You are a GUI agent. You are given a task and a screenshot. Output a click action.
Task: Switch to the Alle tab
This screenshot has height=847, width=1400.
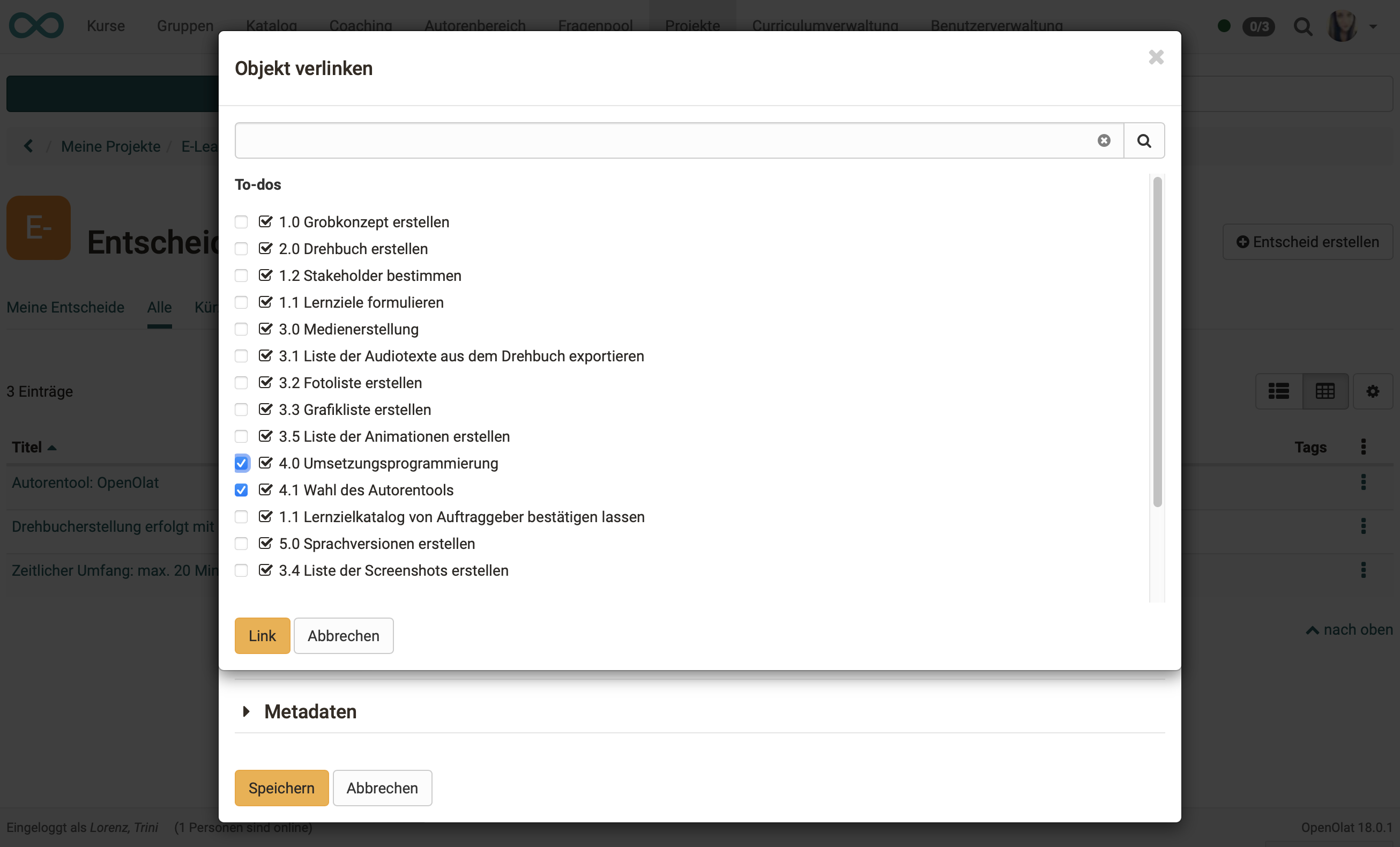coord(159,307)
